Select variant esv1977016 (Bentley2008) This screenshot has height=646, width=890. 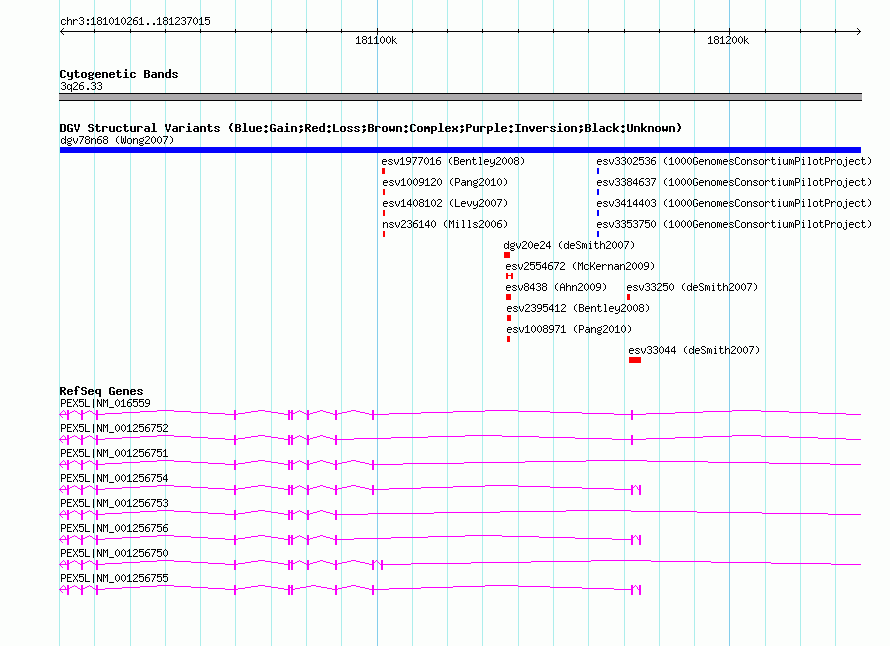tap(453, 161)
